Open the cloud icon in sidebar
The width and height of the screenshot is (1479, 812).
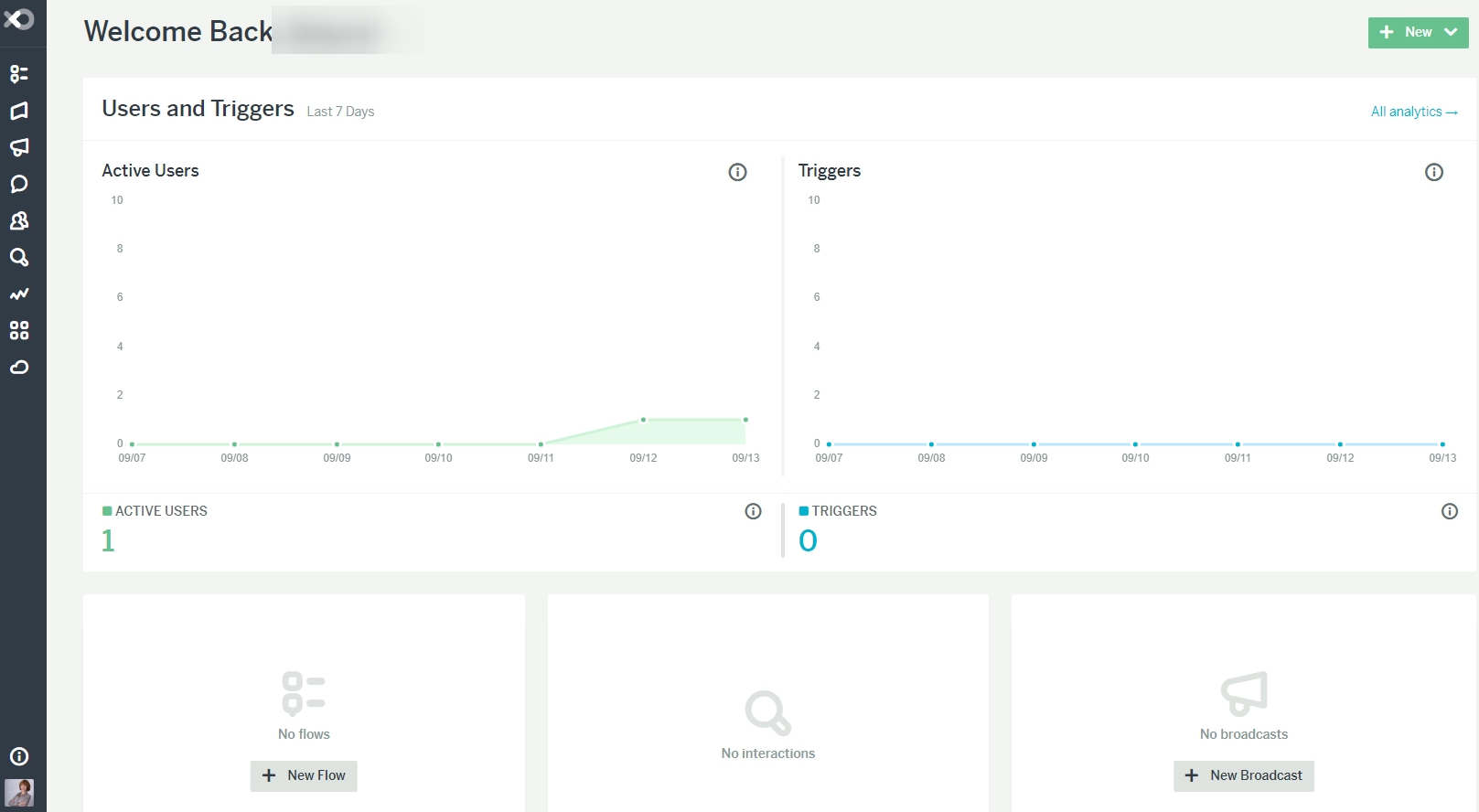19,368
